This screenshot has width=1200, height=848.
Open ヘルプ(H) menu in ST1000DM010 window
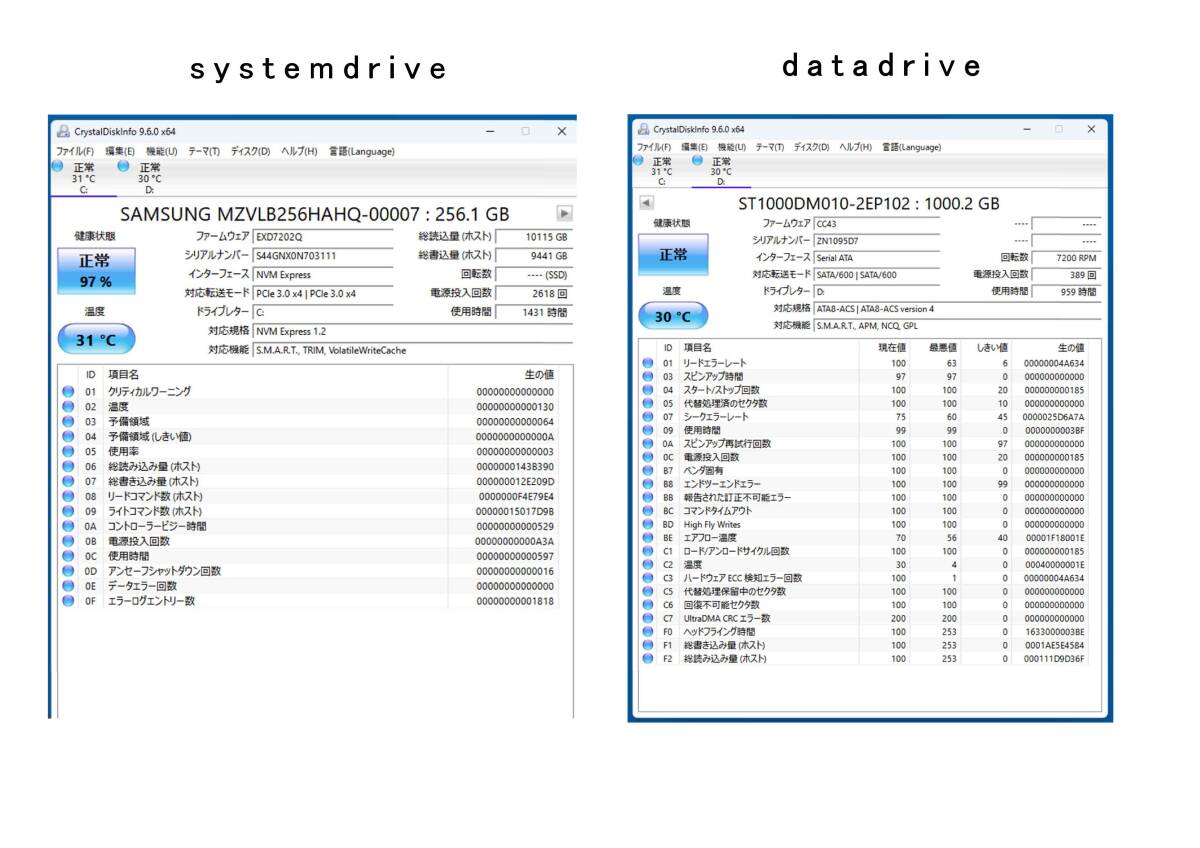click(856, 147)
